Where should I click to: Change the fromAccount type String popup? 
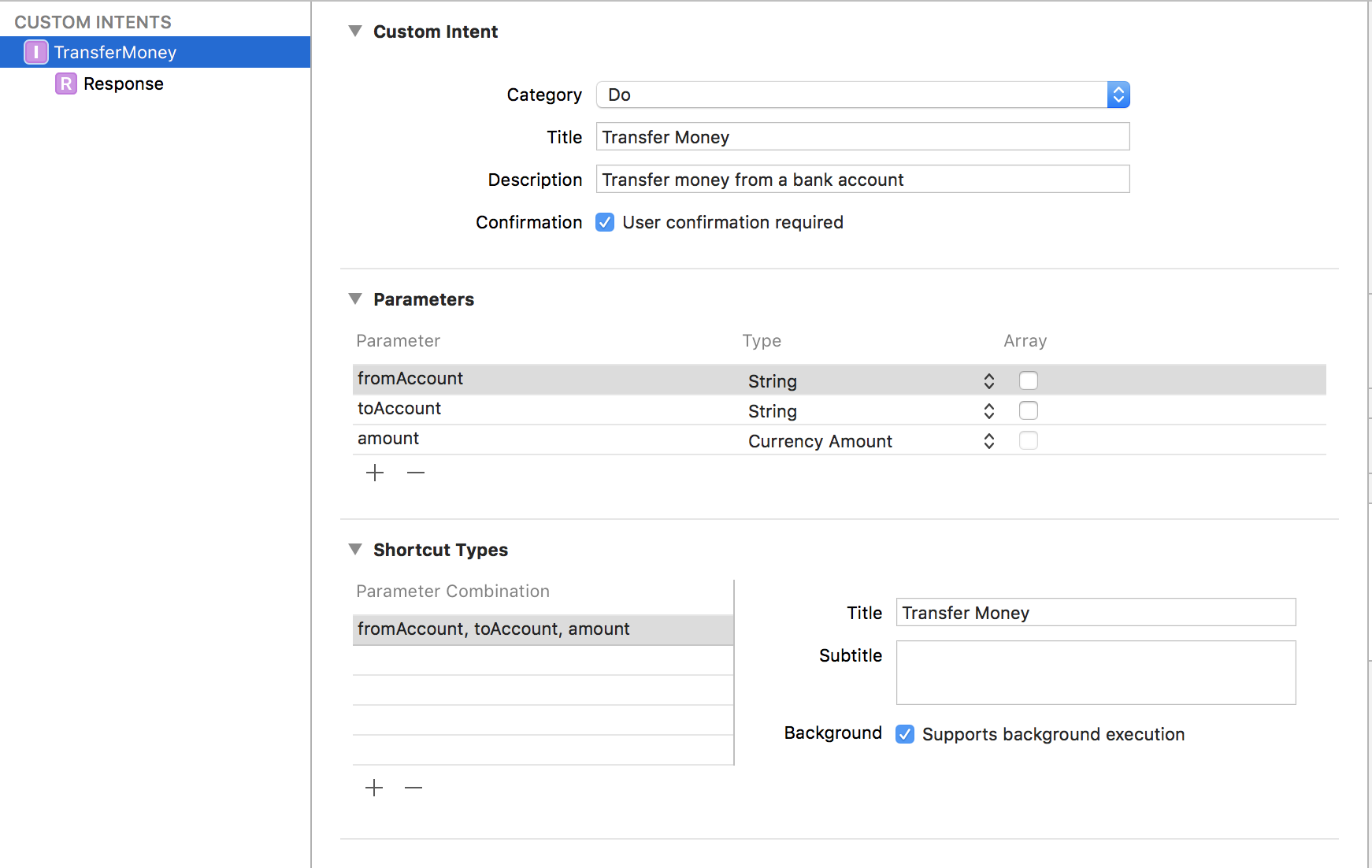(x=870, y=381)
